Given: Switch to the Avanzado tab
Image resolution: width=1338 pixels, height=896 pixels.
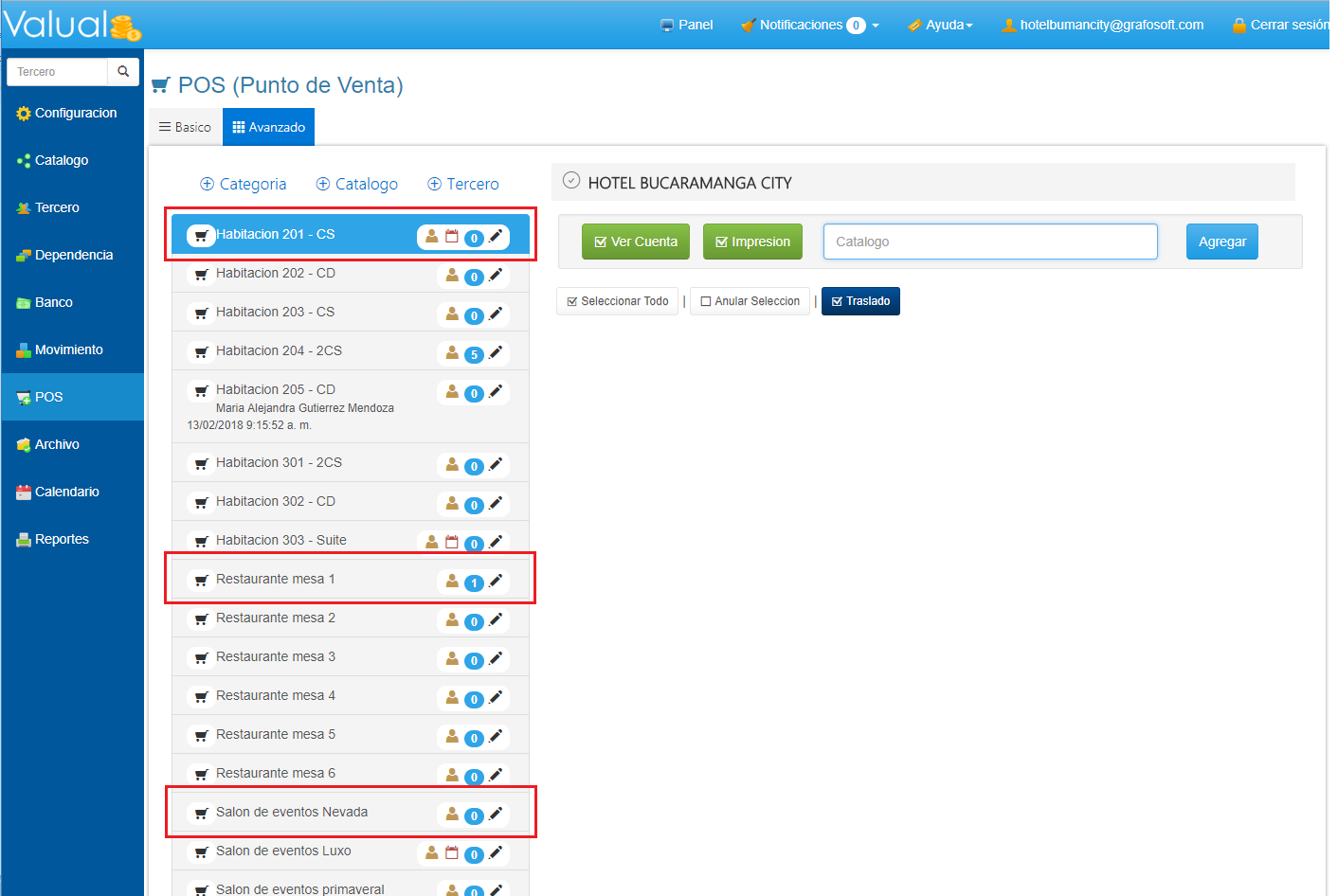Looking at the screenshot, I should (269, 127).
